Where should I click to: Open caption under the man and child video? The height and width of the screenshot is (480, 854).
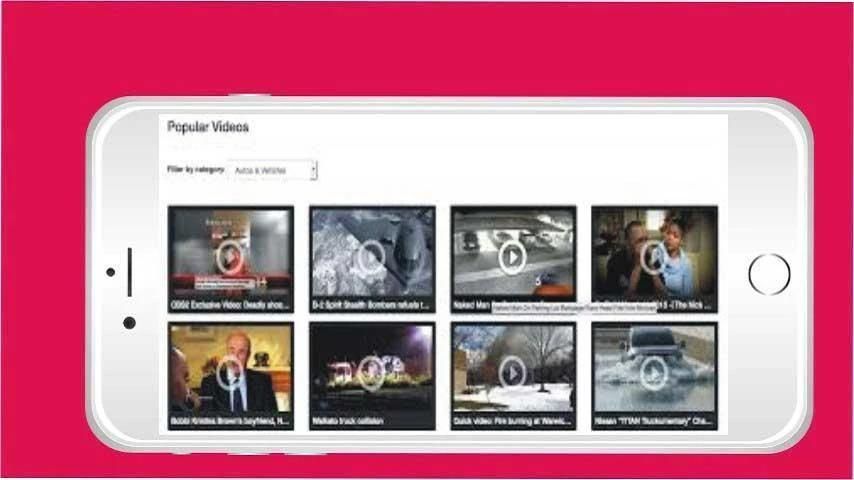[x=680, y=304]
